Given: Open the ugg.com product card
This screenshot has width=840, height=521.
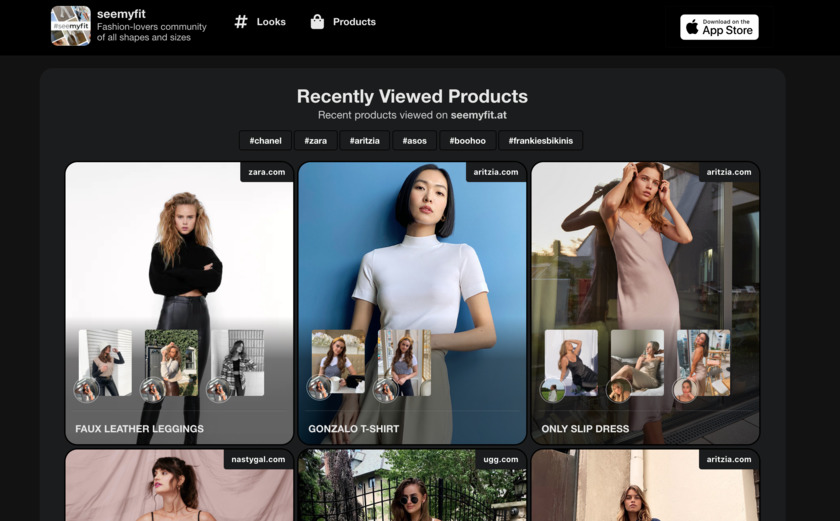Looking at the screenshot, I should [412, 485].
